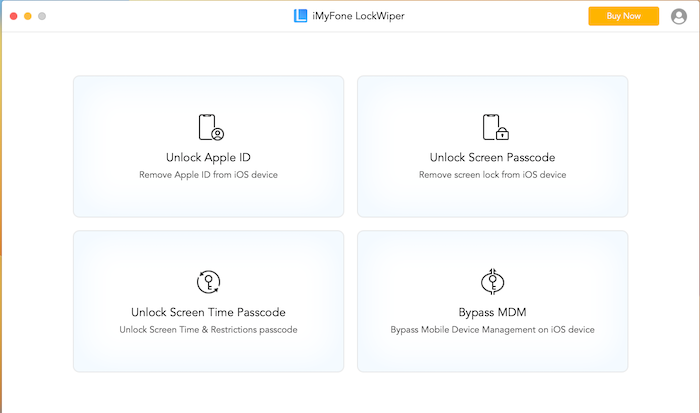Click the Buy Now button

coord(623,16)
